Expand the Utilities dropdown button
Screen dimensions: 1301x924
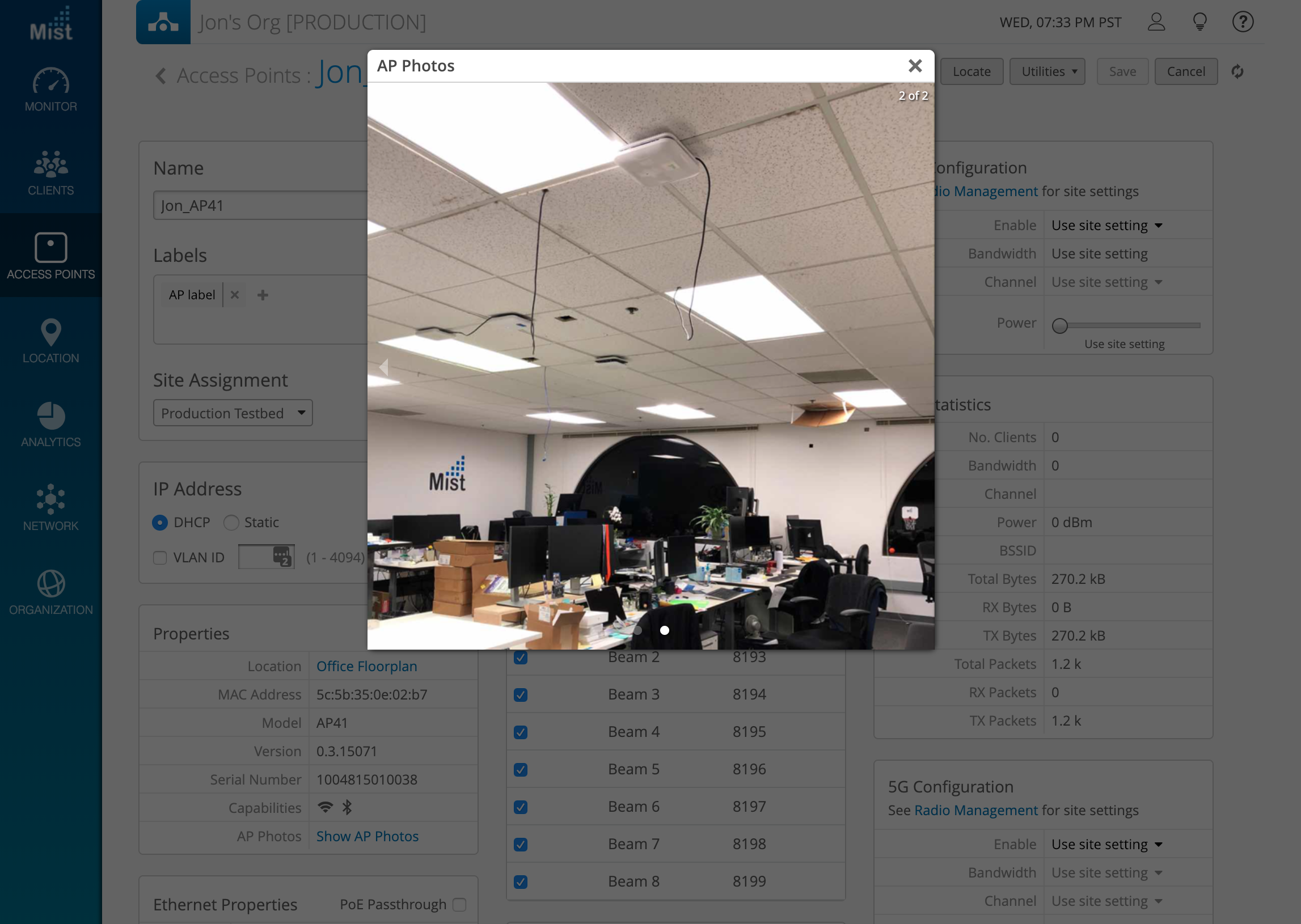pyautogui.click(x=1047, y=71)
